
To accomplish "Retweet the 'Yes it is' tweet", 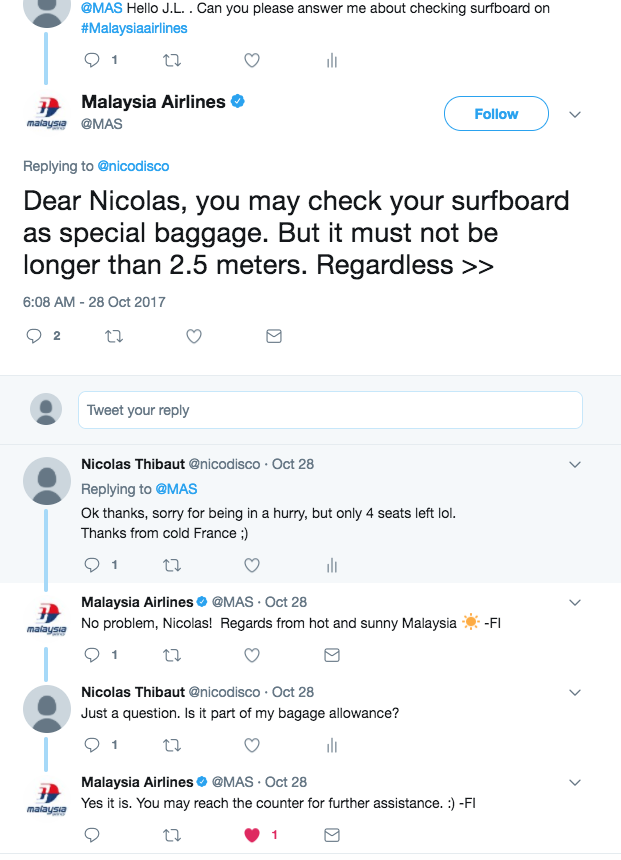I will pyautogui.click(x=172, y=835).
